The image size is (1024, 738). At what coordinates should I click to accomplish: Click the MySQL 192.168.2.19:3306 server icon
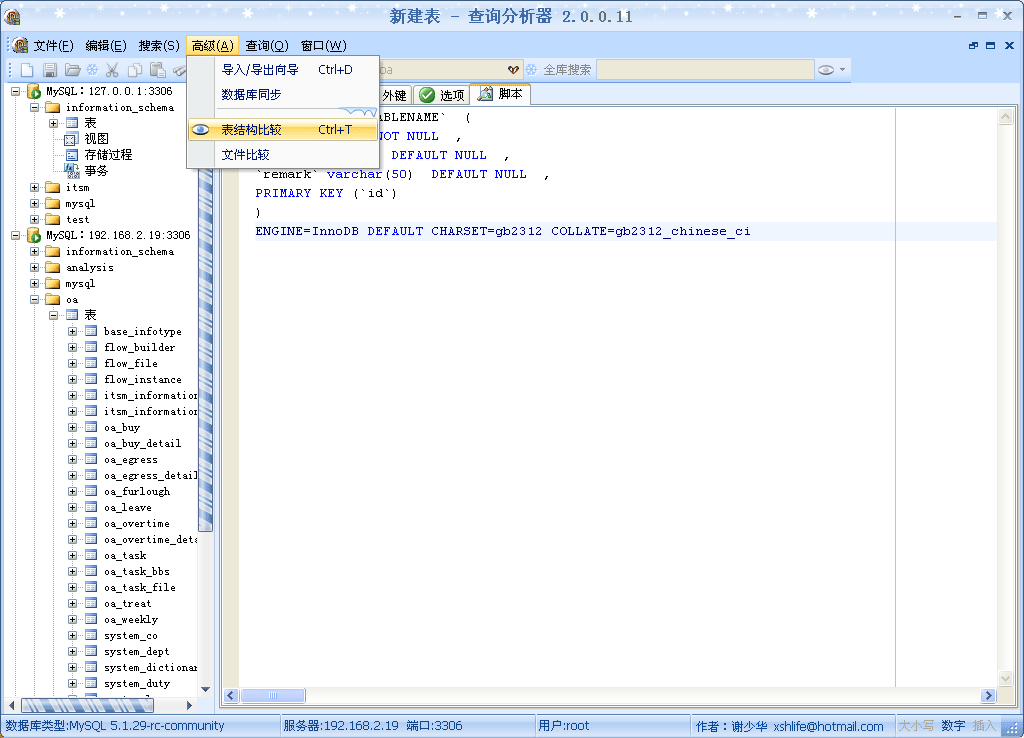(34, 235)
